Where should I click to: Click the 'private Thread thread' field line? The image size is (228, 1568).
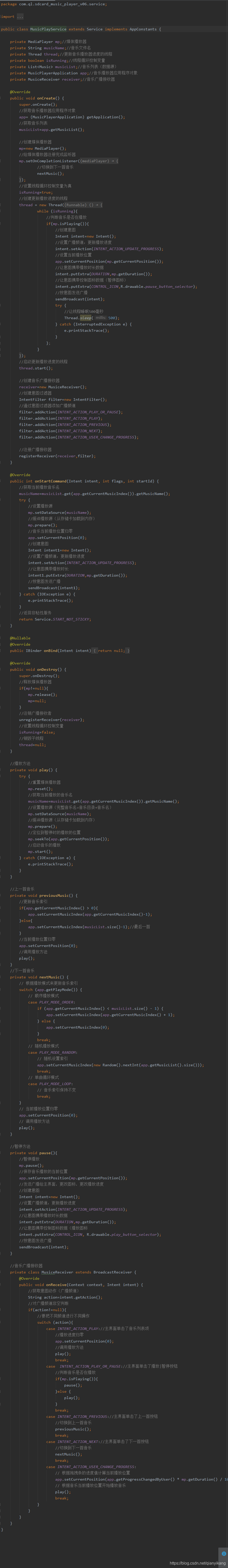tap(61, 54)
